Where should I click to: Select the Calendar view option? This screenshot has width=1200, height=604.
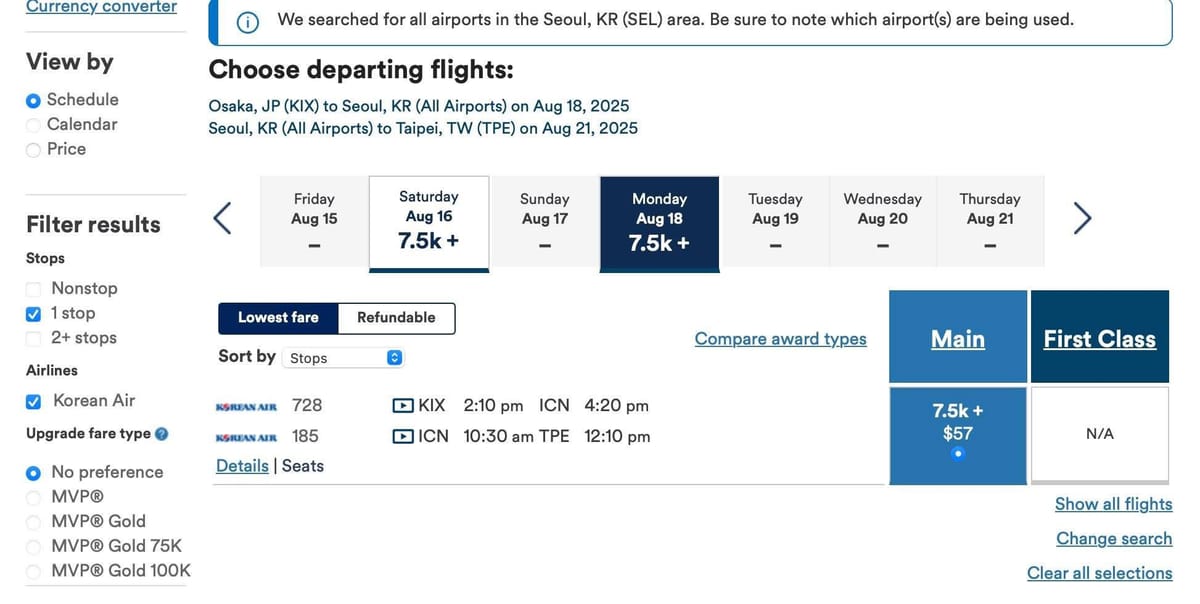click(x=34, y=125)
